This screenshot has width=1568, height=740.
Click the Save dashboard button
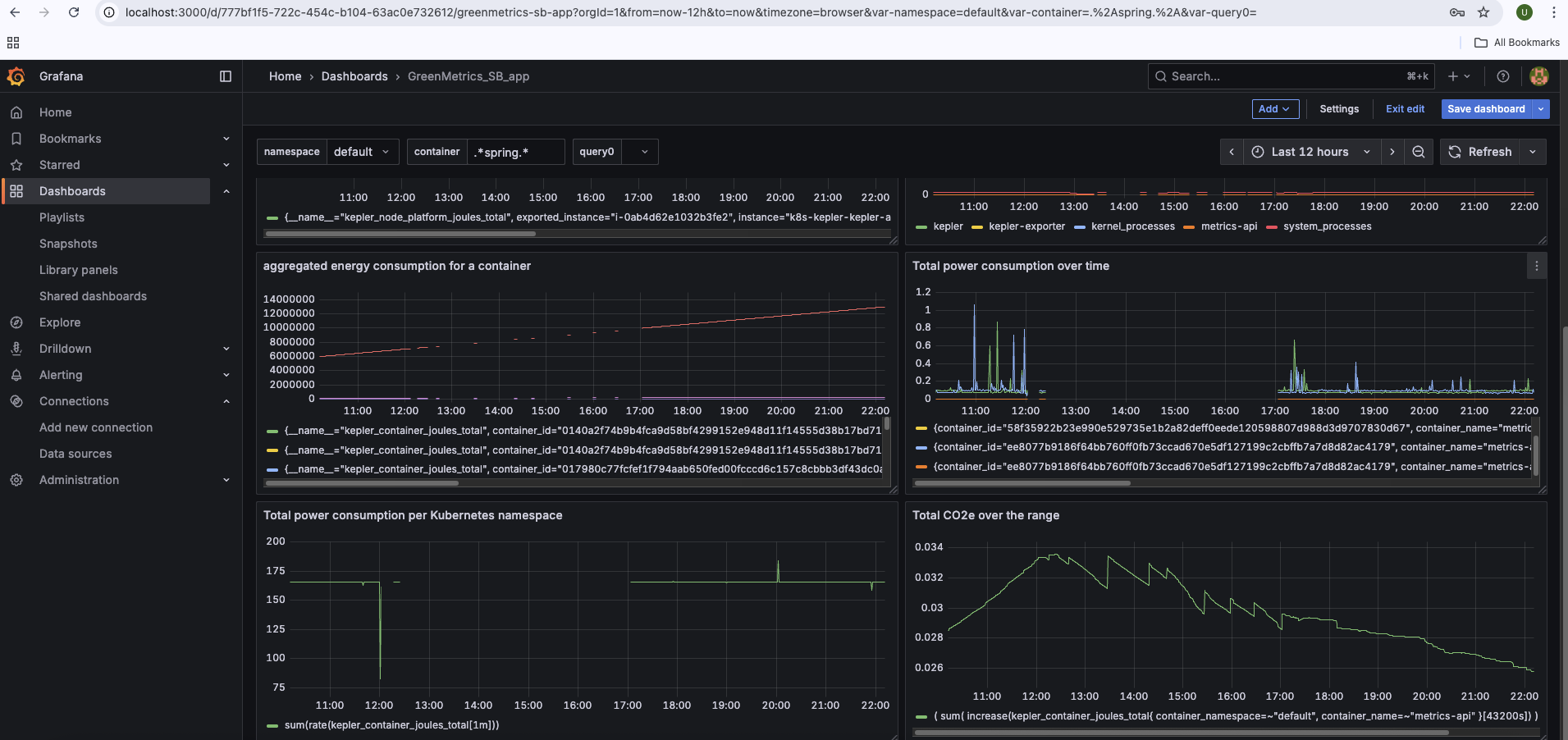[x=1485, y=109]
